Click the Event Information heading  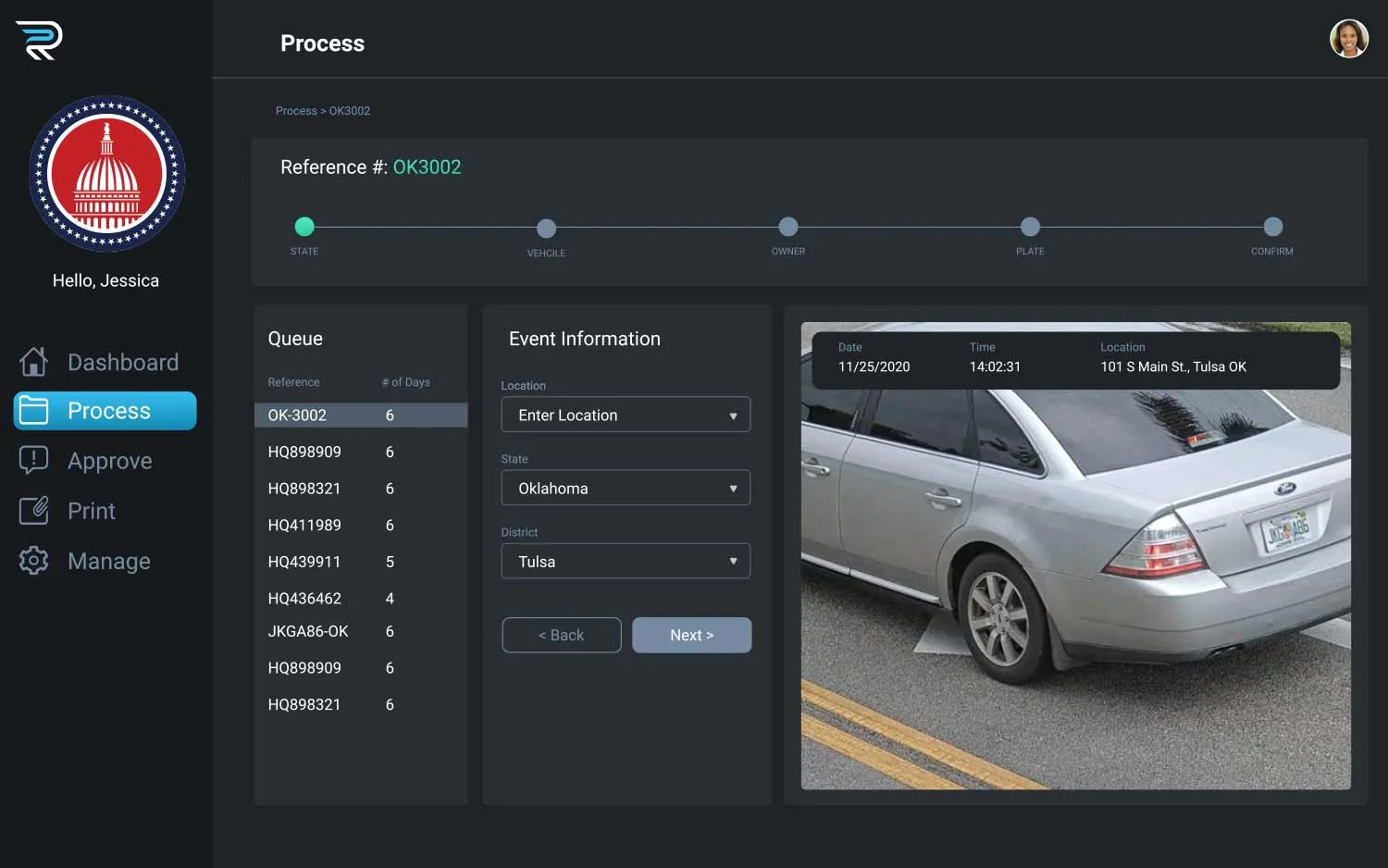coord(585,339)
